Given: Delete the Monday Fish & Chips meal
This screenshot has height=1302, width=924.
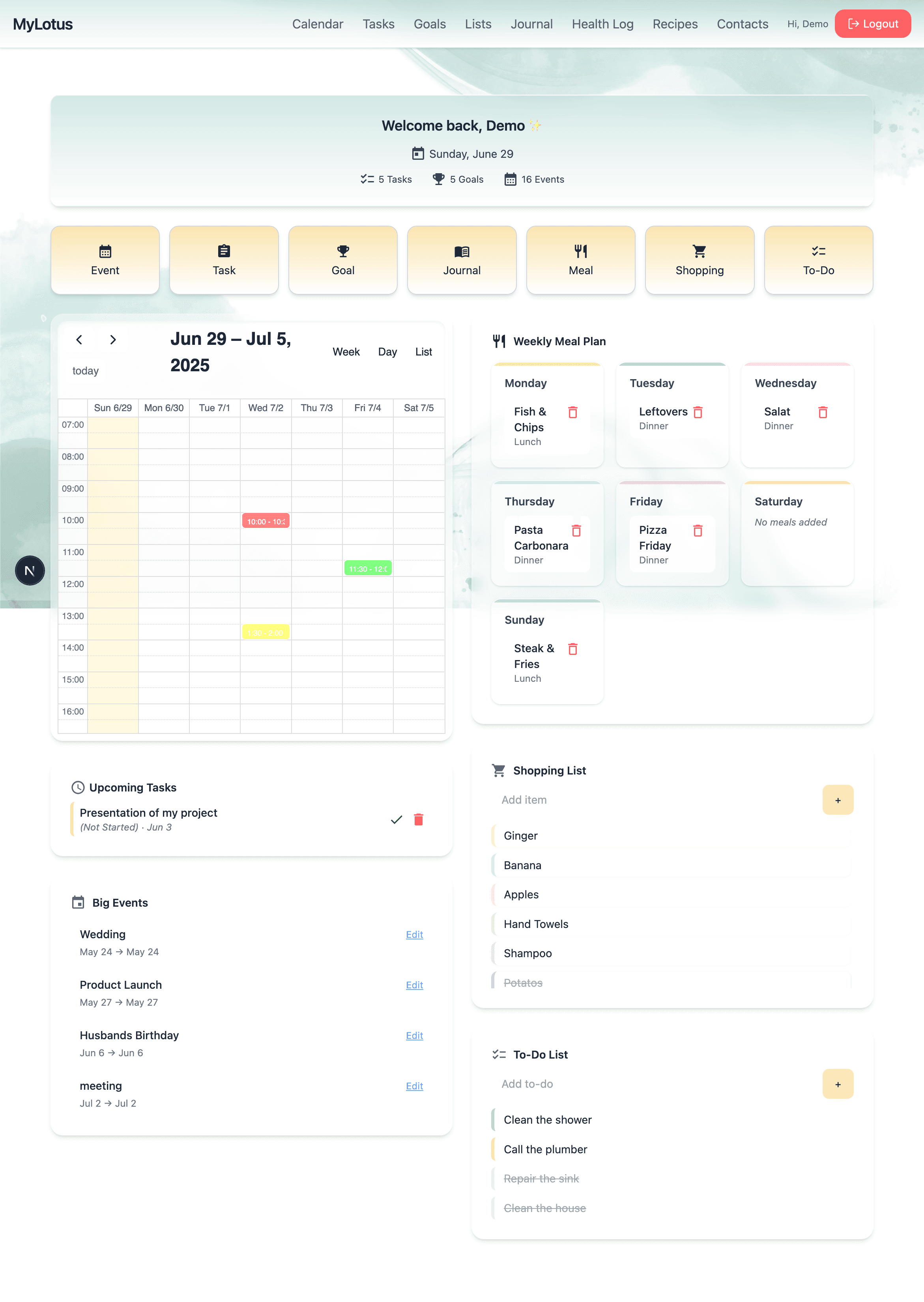Looking at the screenshot, I should coord(572,412).
